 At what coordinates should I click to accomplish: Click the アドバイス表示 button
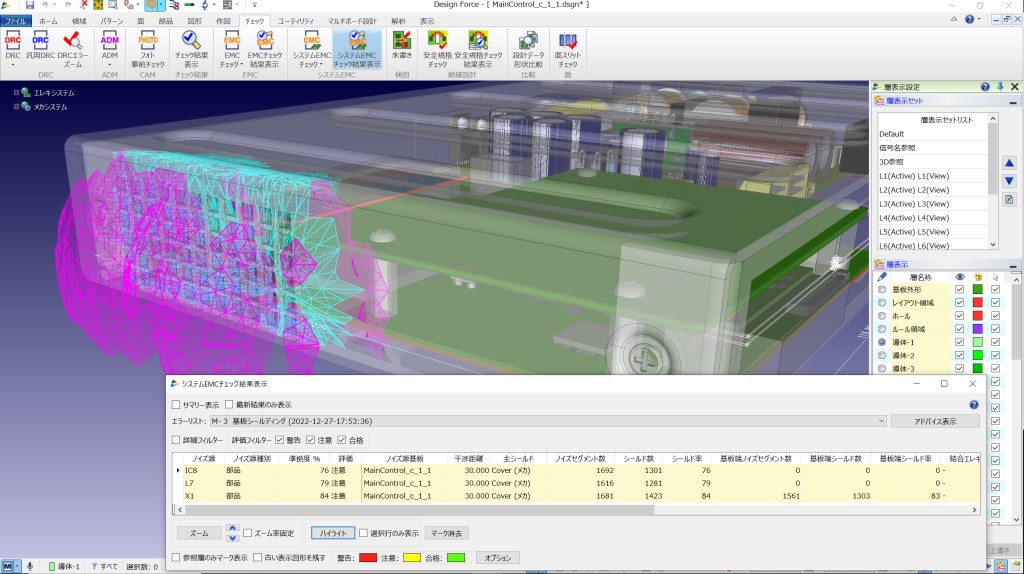pos(935,421)
